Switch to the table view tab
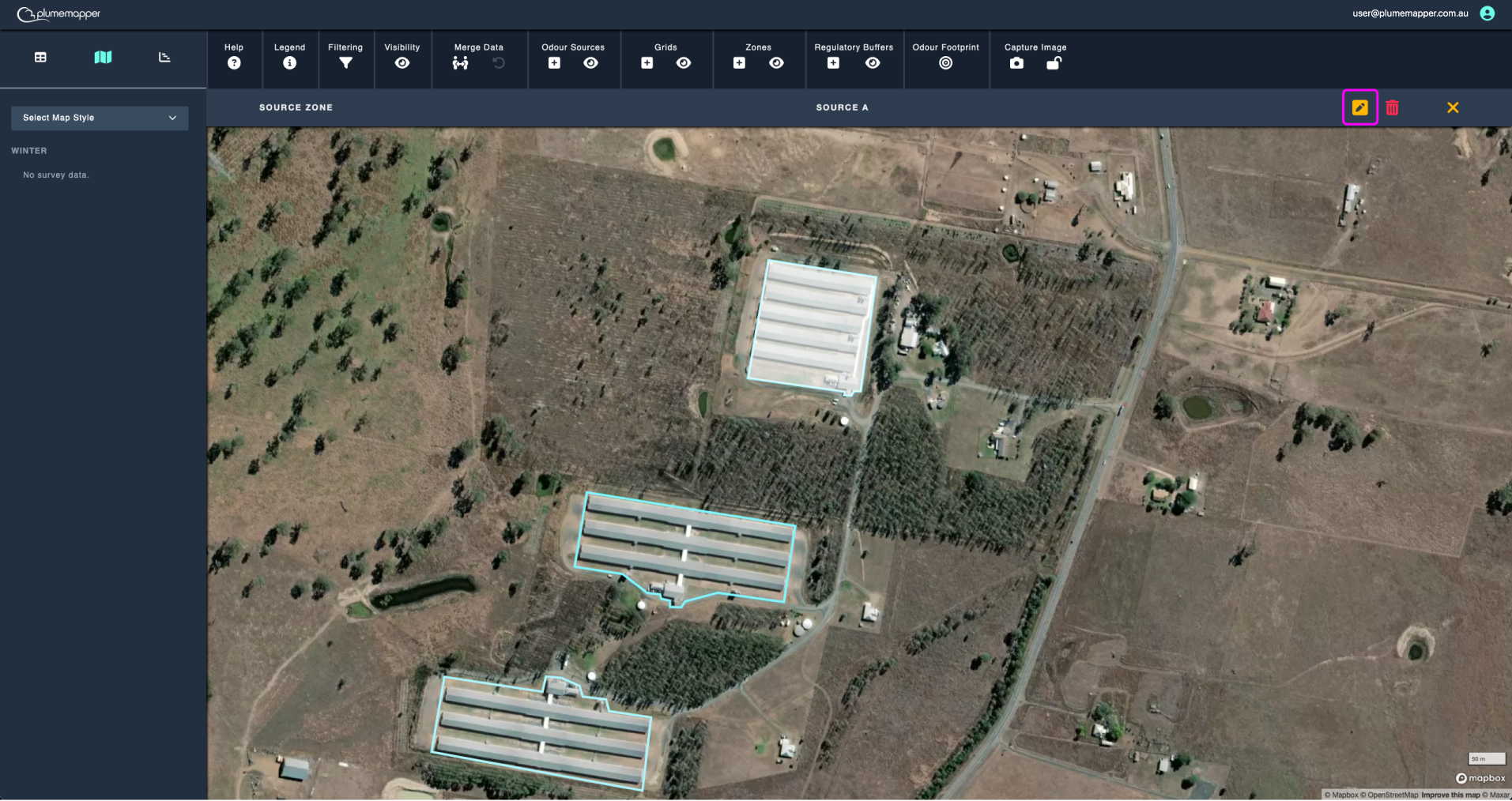1512x801 pixels. coord(40,57)
